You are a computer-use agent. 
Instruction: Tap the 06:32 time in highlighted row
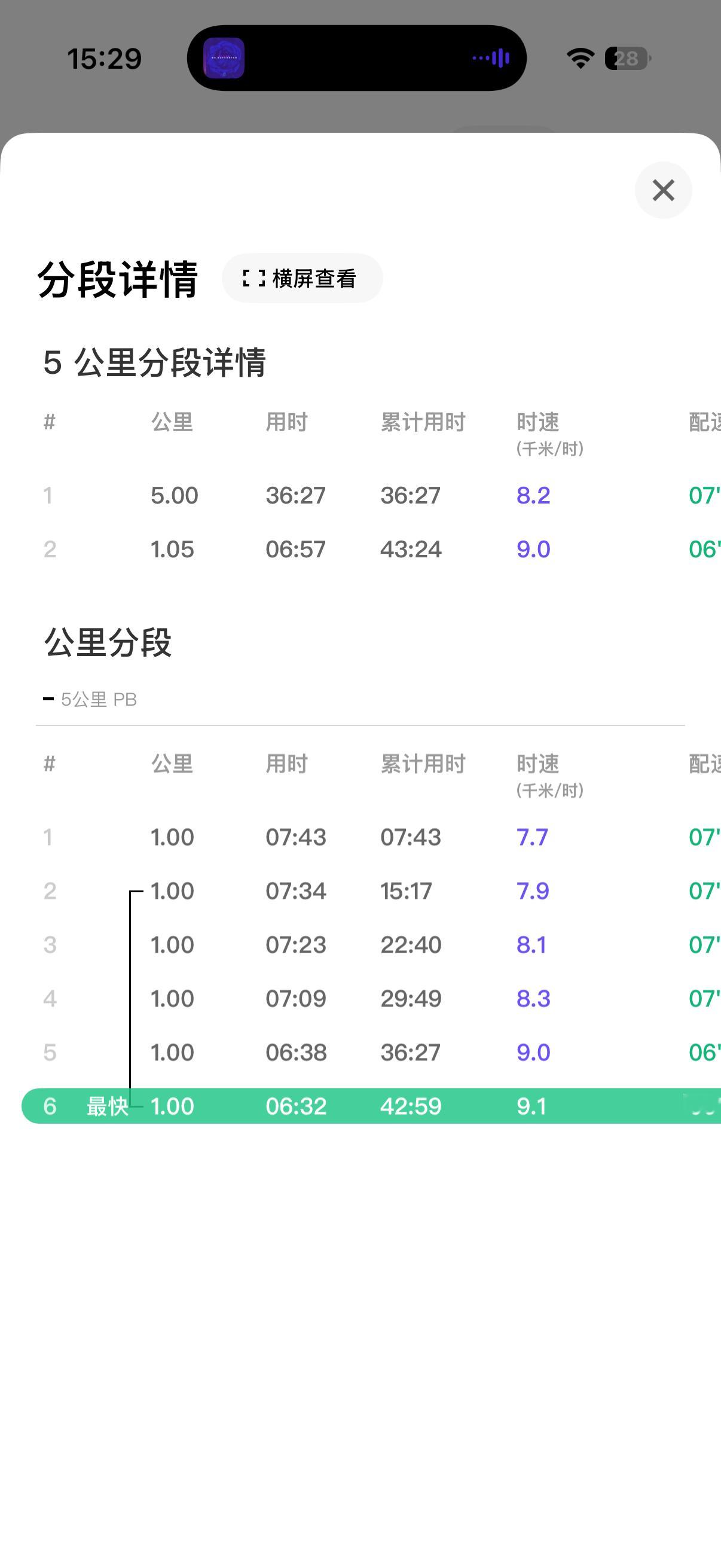296,1106
